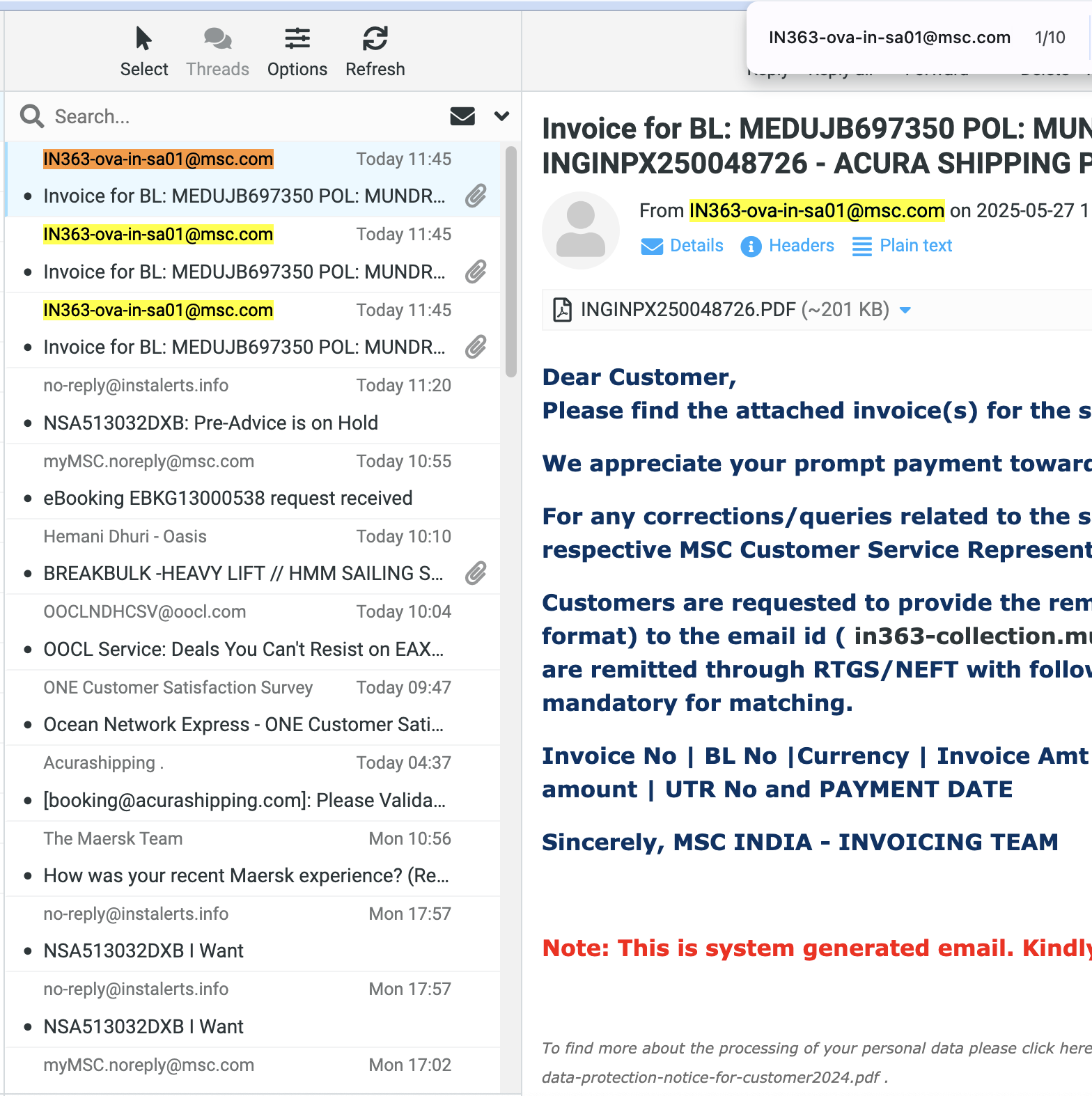The image size is (1092, 1096).
Task: Open the Options sliders icon
Action: coord(297,39)
